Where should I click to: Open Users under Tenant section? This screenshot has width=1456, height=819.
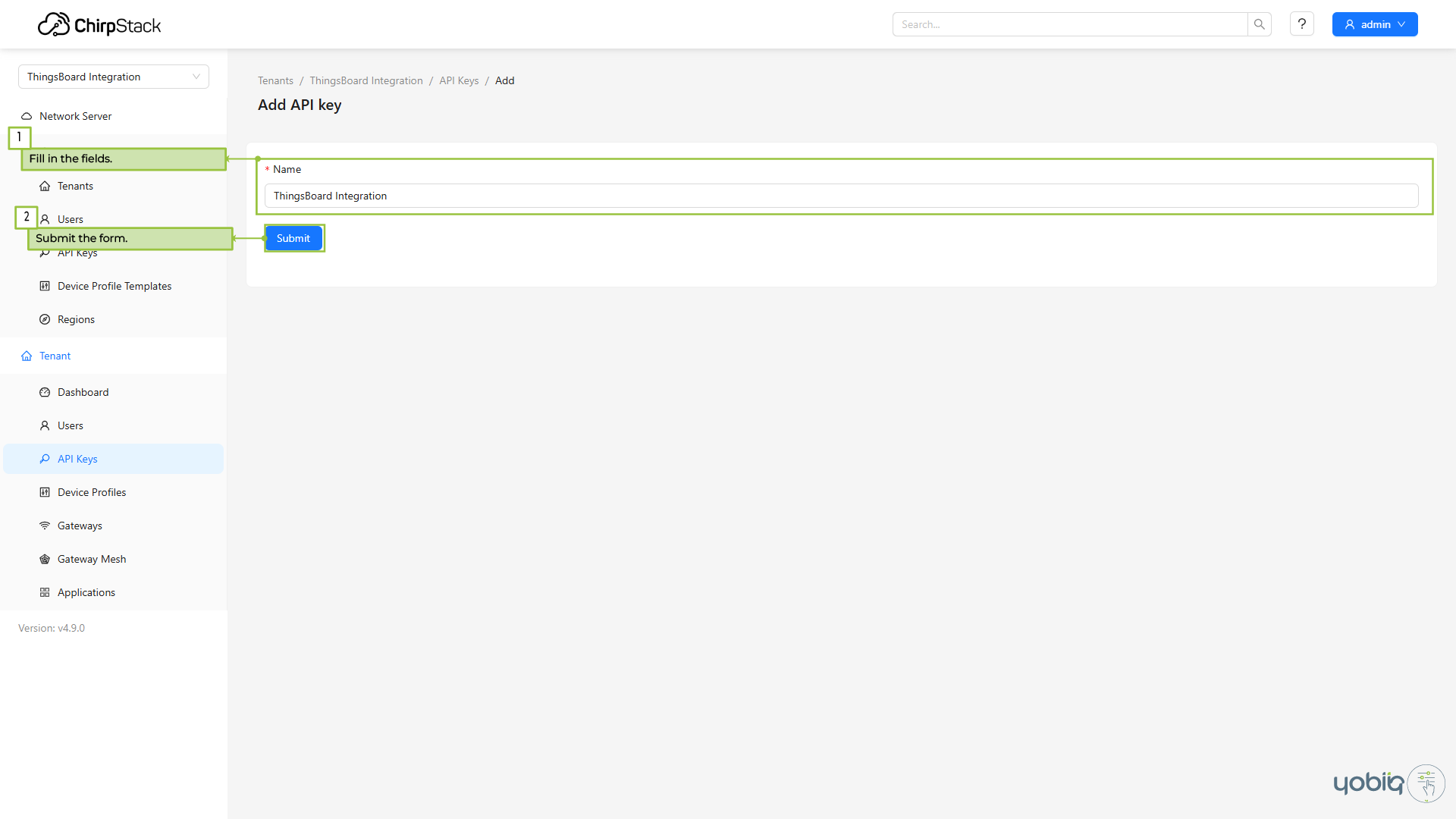click(114, 425)
